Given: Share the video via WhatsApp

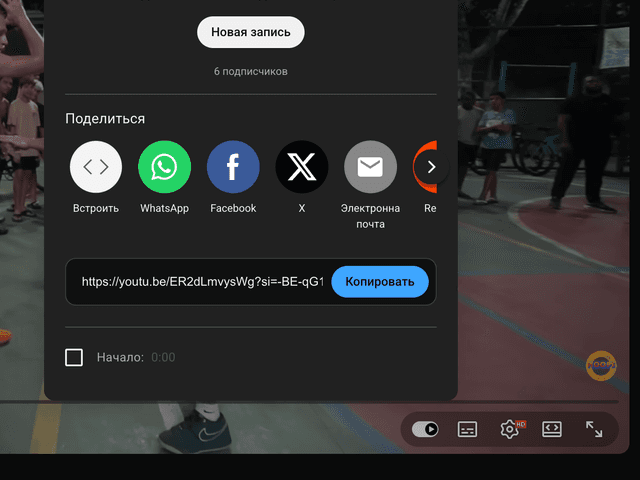Looking at the screenshot, I should point(164,167).
